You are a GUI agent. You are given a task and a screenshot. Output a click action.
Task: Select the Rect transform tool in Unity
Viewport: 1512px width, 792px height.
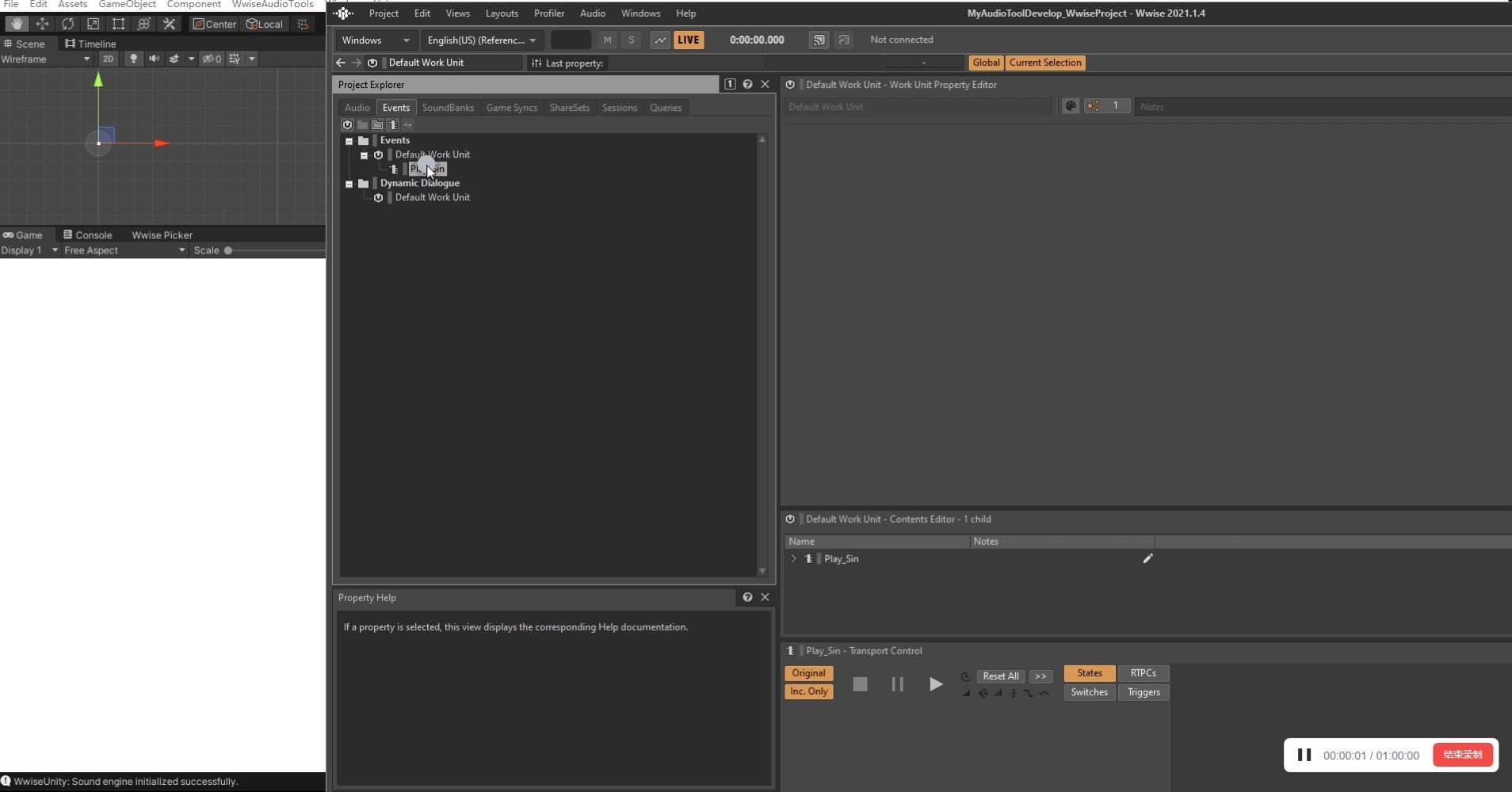point(118,24)
